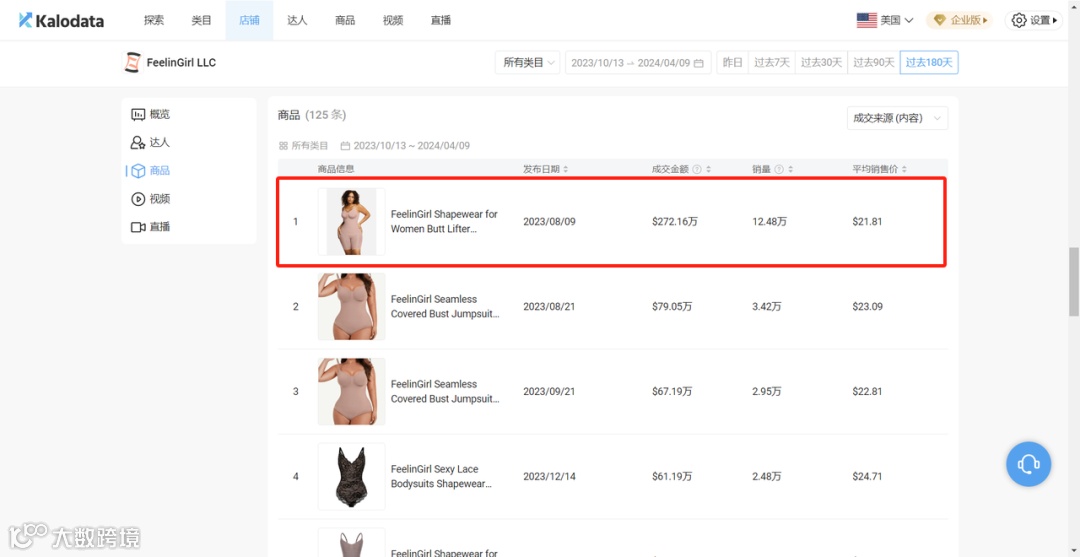Click the $79.05万 sales amount
The width and height of the screenshot is (1080, 557).
tap(672, 306)
